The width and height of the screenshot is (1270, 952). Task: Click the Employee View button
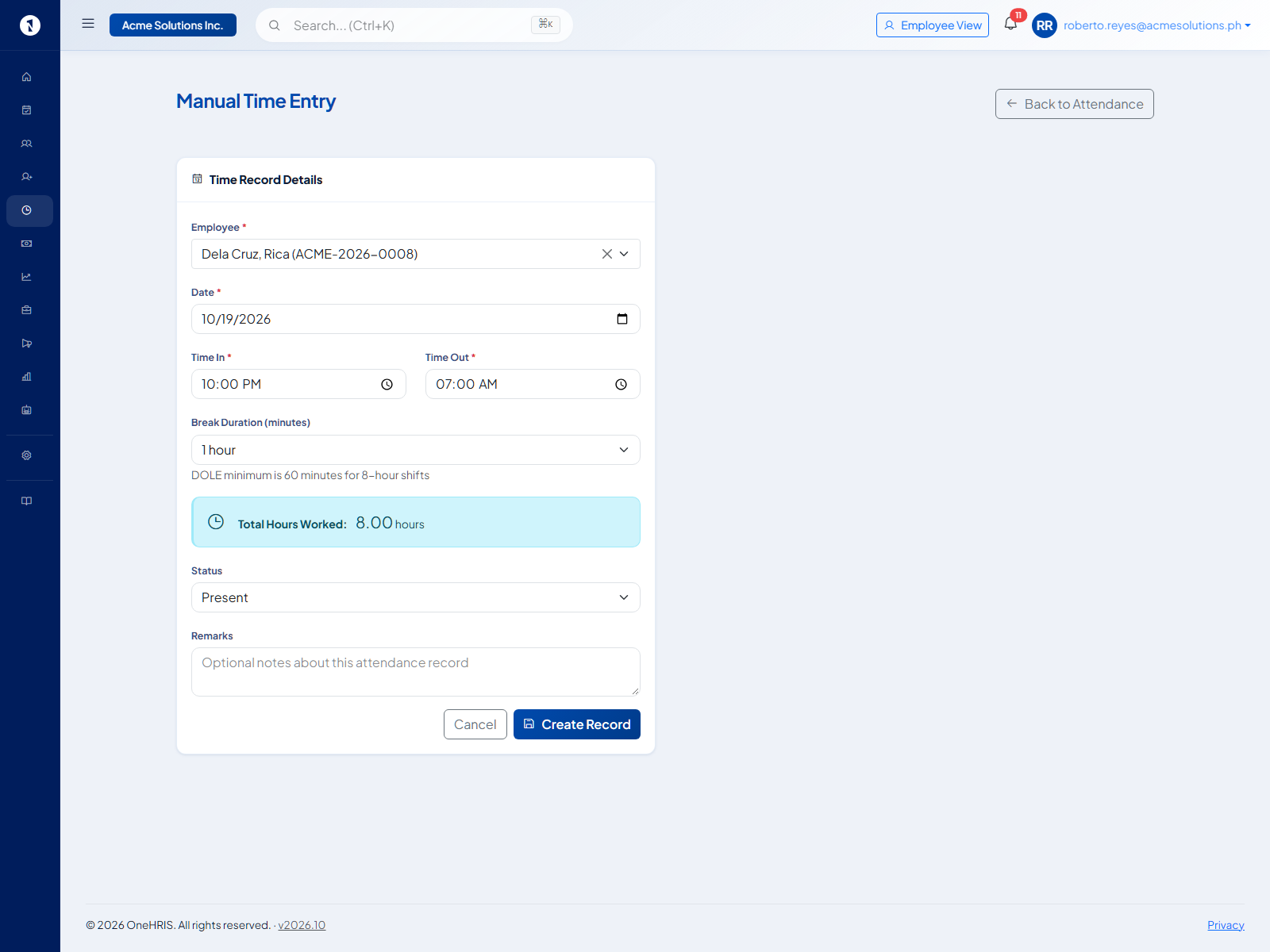[x=933, y=25]
